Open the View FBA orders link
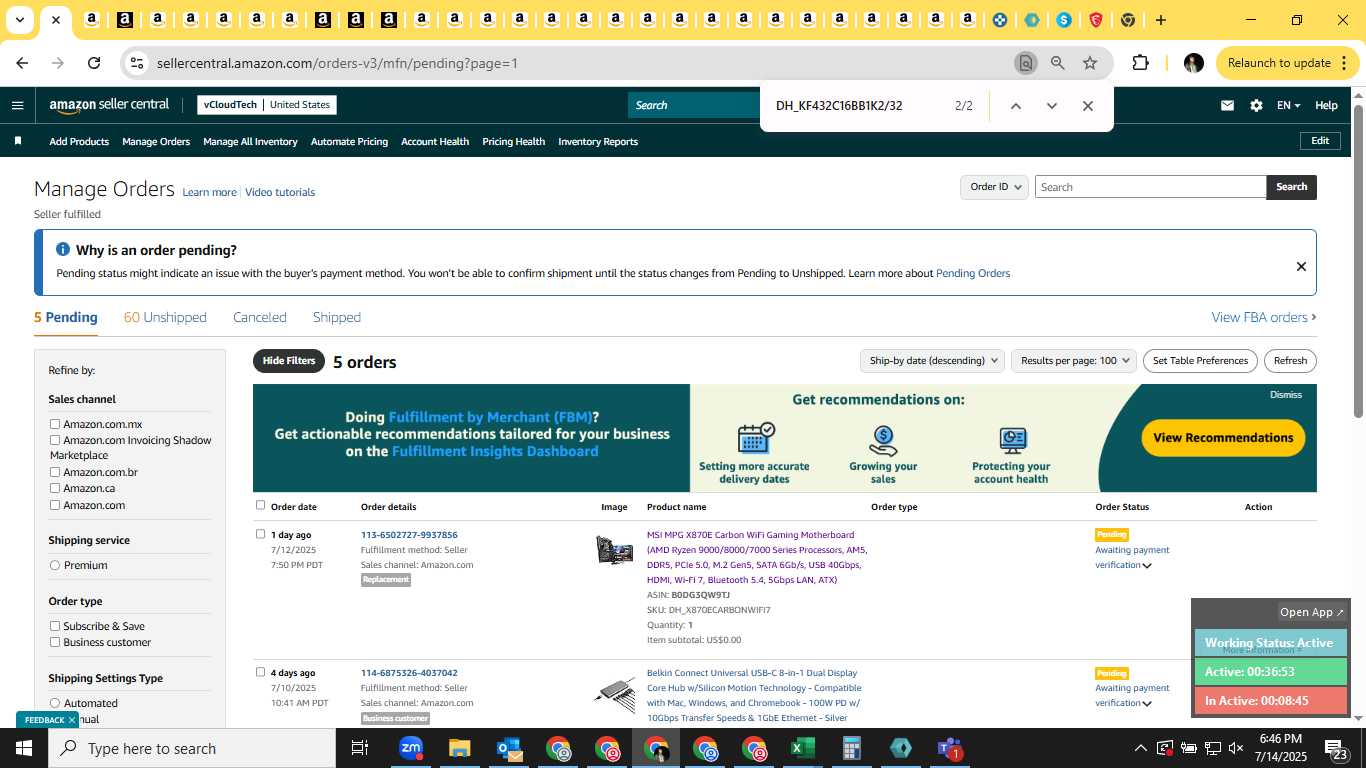Image resolution: width=1366 pixels, height=768 pixels. [x=1264, y=317]
